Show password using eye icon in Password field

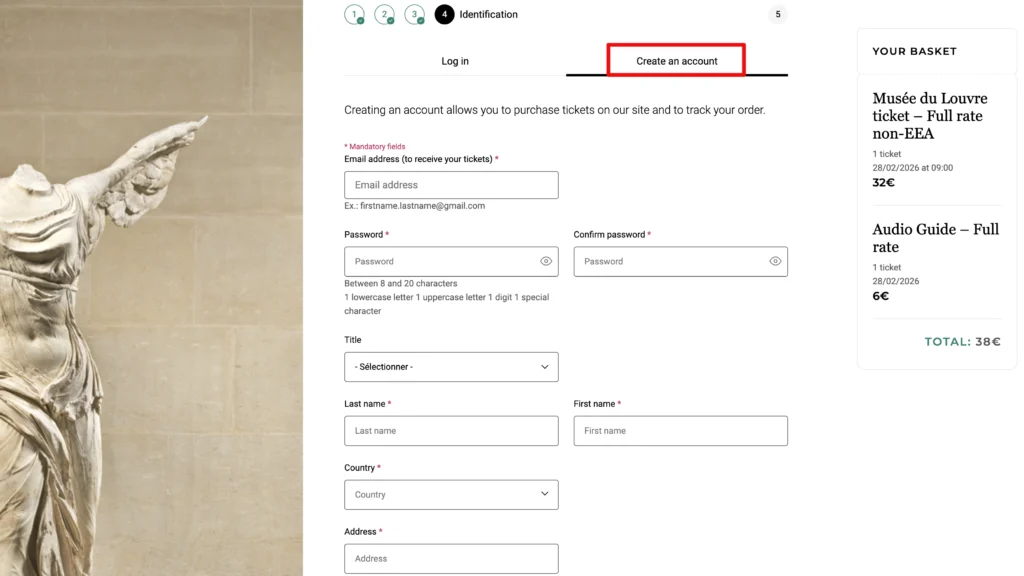546,261
